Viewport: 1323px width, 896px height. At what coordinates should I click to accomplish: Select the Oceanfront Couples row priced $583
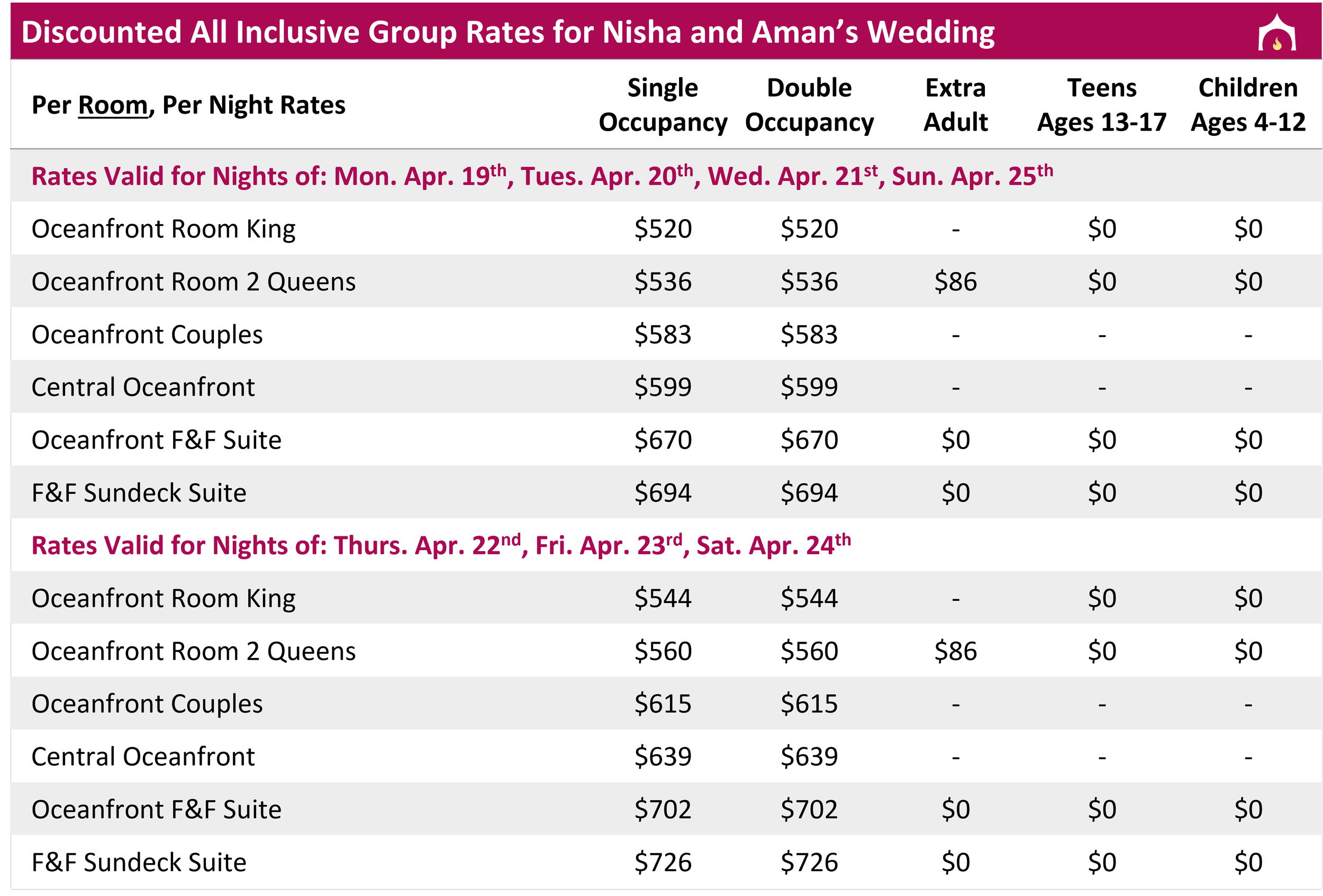(x=666, y=334)
